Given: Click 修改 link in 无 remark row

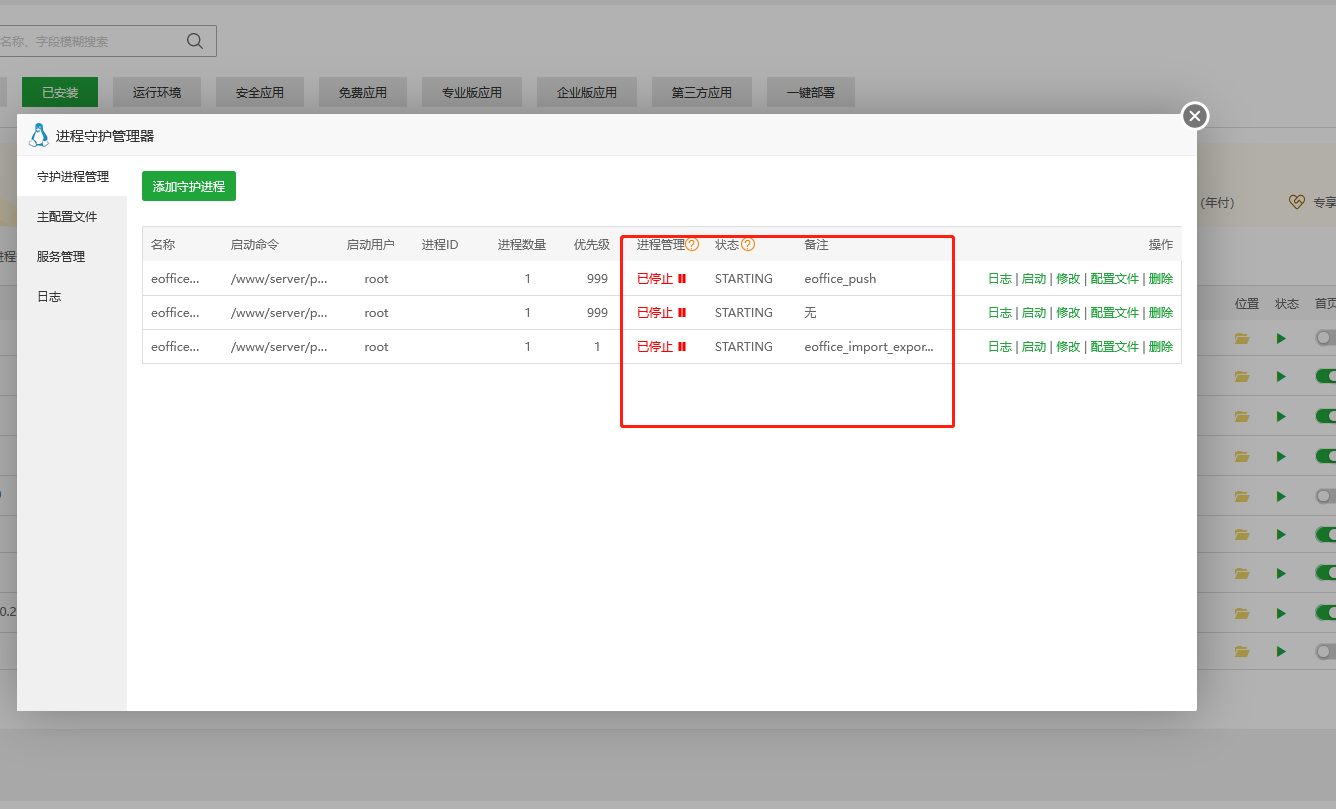Looking at the screenshot, I should 1068,313.
